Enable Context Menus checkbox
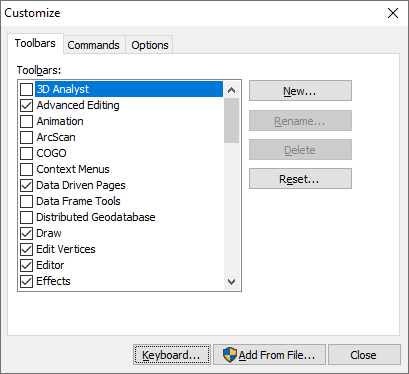This screenshot has height=374, width=409. [26, 169]
